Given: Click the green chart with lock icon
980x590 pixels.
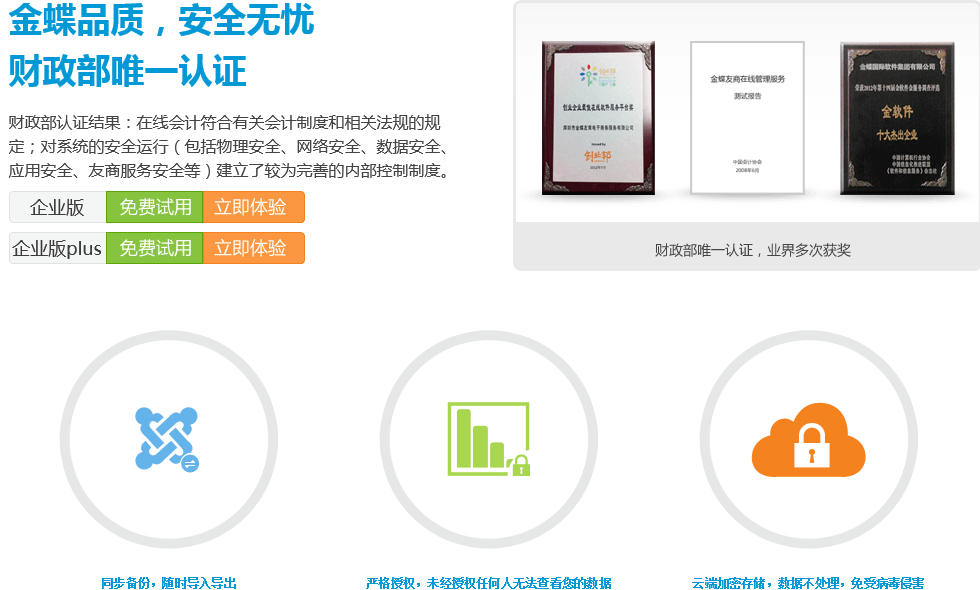Looking at the screenshot, I should tap(489, 439).
